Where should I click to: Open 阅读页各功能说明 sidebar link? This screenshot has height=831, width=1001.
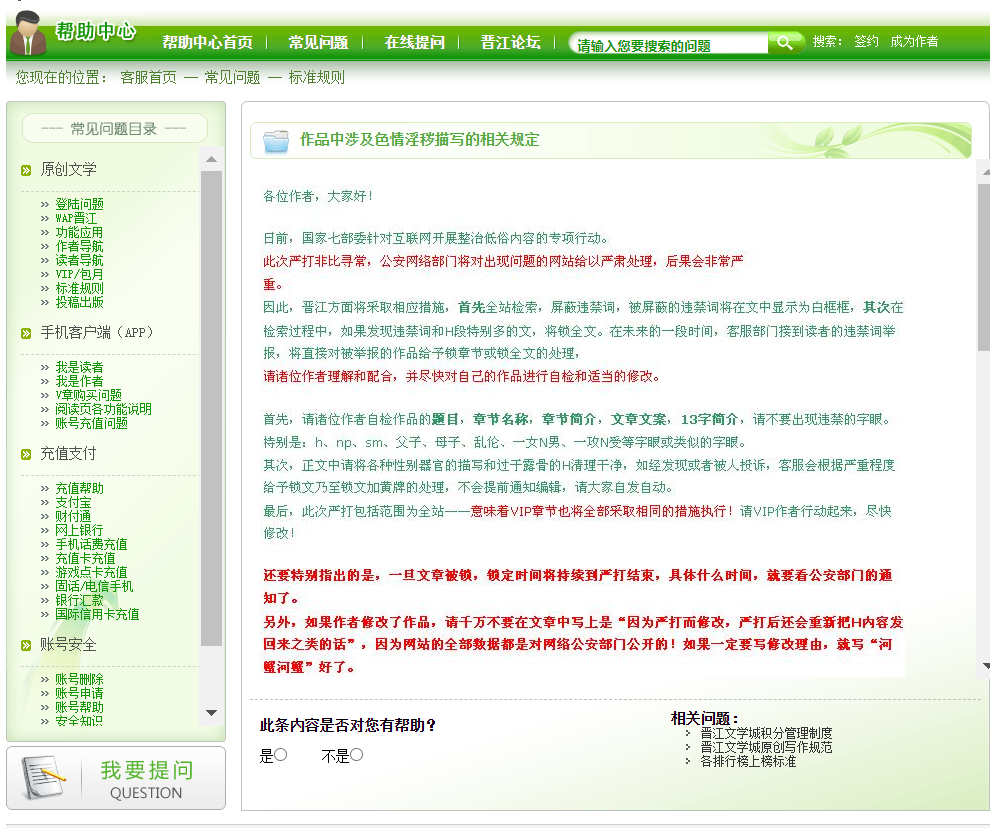pos(103,410)
